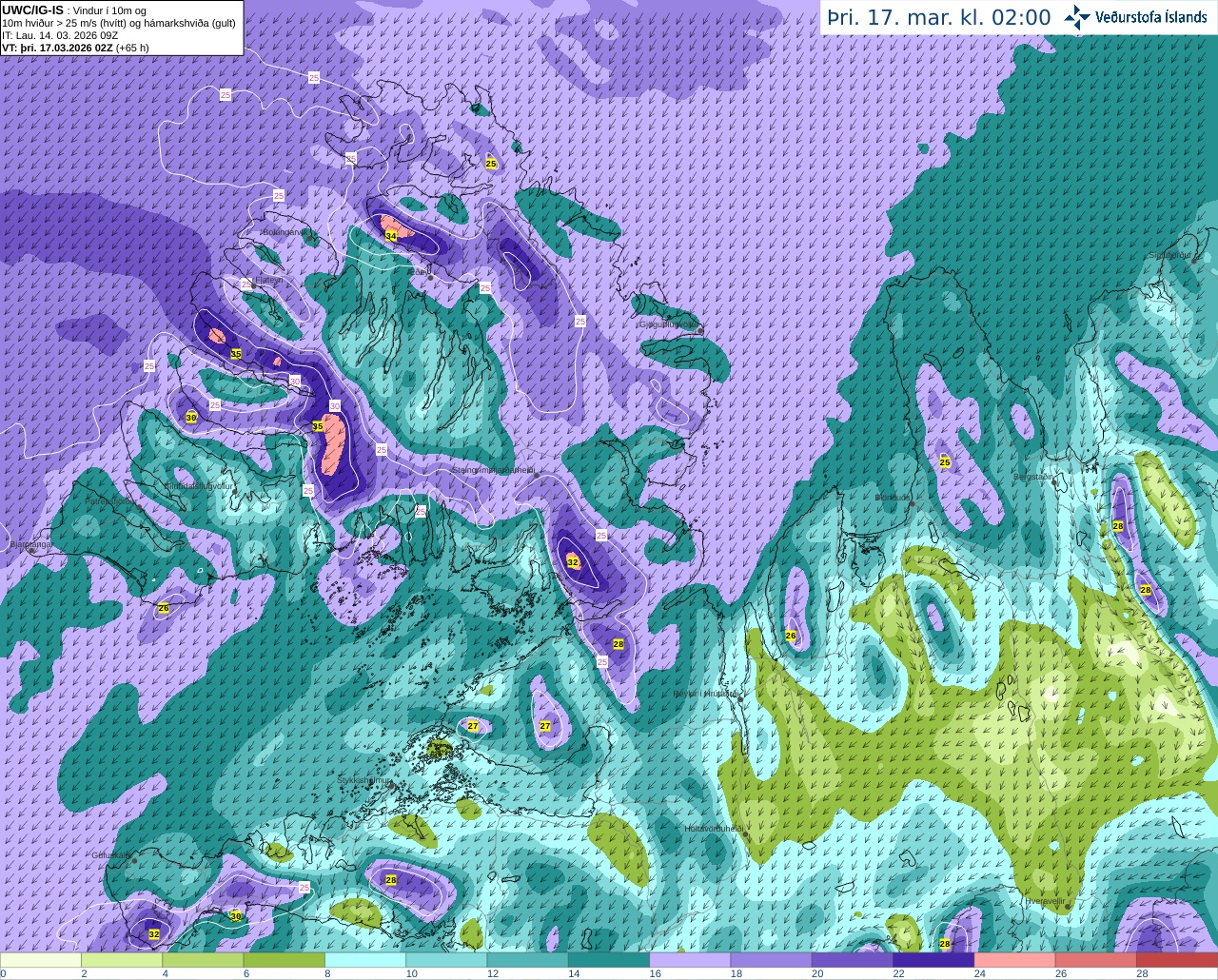Click the yellow 25 gust marker north of Blönduós
The height and width of the screenshot is (980, 1218).
coord(945,461)
